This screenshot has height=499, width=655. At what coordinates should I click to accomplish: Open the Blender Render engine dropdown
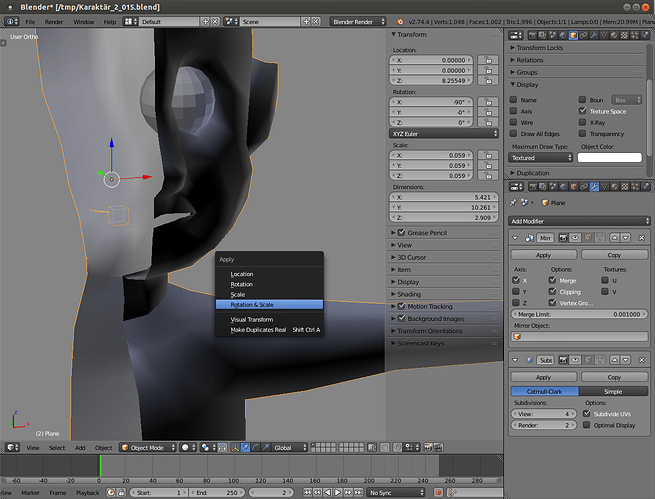[x=358, y=21]
